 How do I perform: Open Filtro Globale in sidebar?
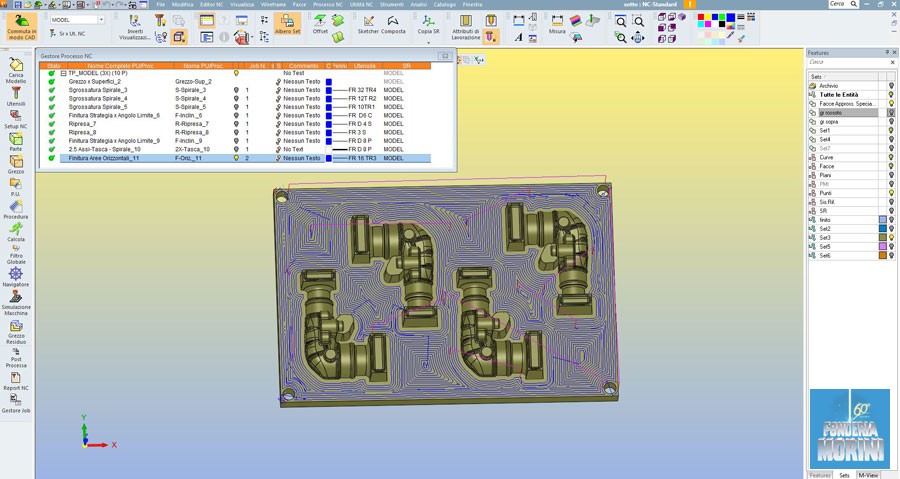click(x=15, y=255)
